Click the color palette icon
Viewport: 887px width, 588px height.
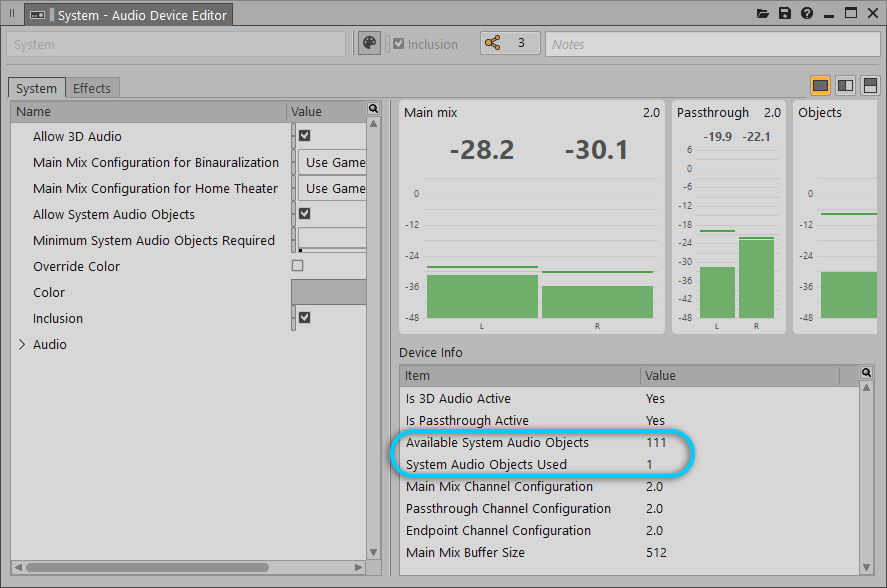point(369,44)
